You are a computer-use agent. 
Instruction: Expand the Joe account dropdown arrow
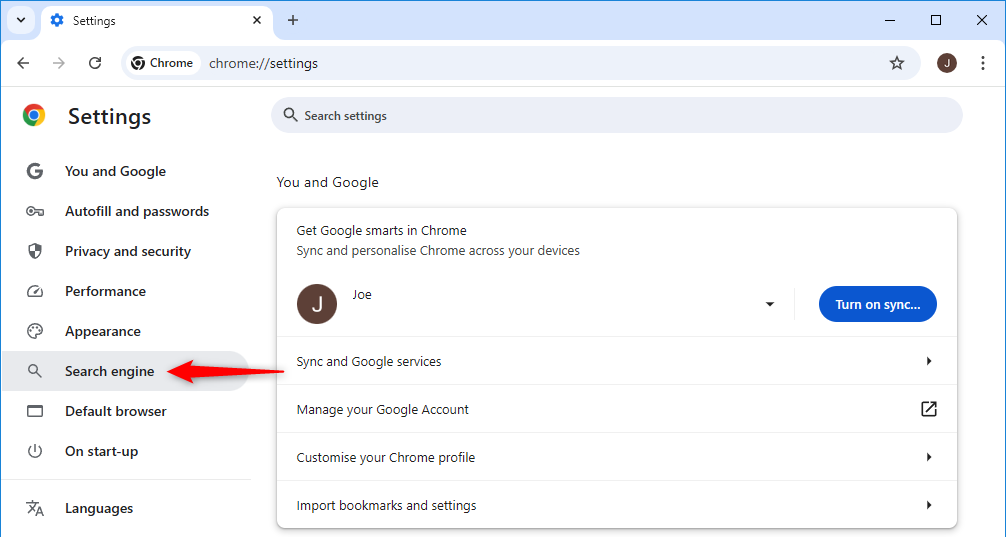(x=769, y=304)
